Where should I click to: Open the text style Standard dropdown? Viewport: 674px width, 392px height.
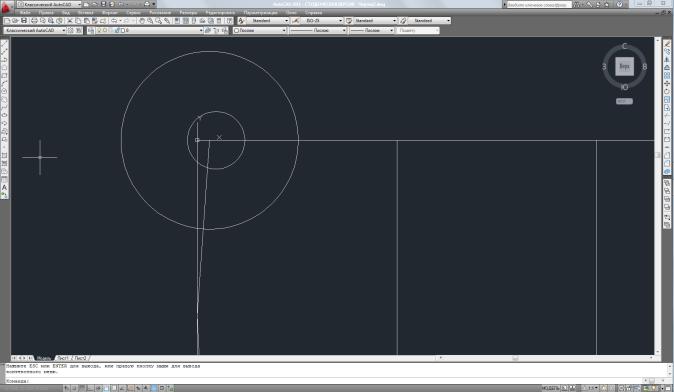[267, 21]
